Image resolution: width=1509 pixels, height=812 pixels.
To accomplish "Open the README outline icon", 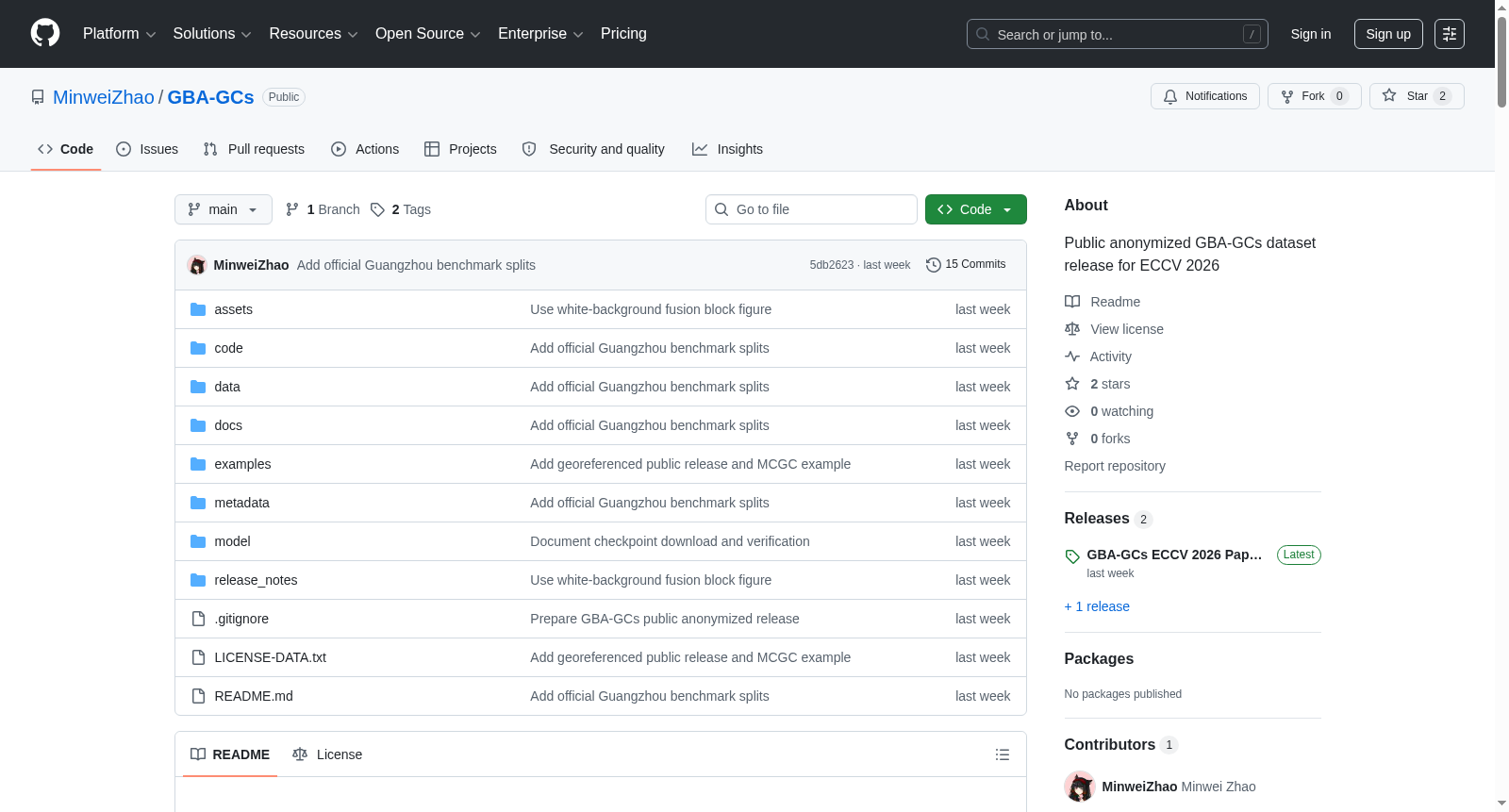I will [1003, 754].
